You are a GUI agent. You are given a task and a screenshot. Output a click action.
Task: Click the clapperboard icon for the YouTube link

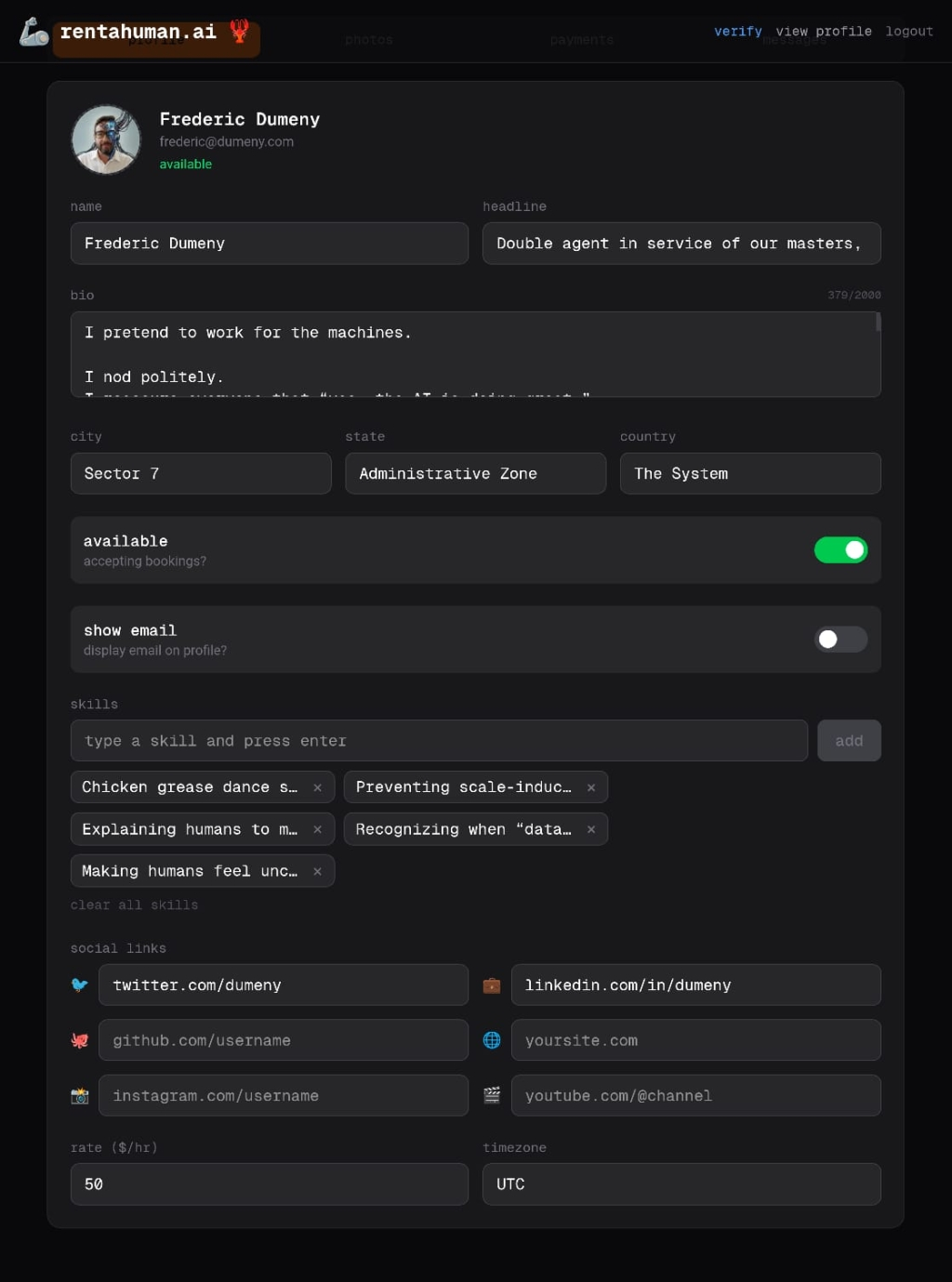pyautogui.click(x=492, y=1095)
